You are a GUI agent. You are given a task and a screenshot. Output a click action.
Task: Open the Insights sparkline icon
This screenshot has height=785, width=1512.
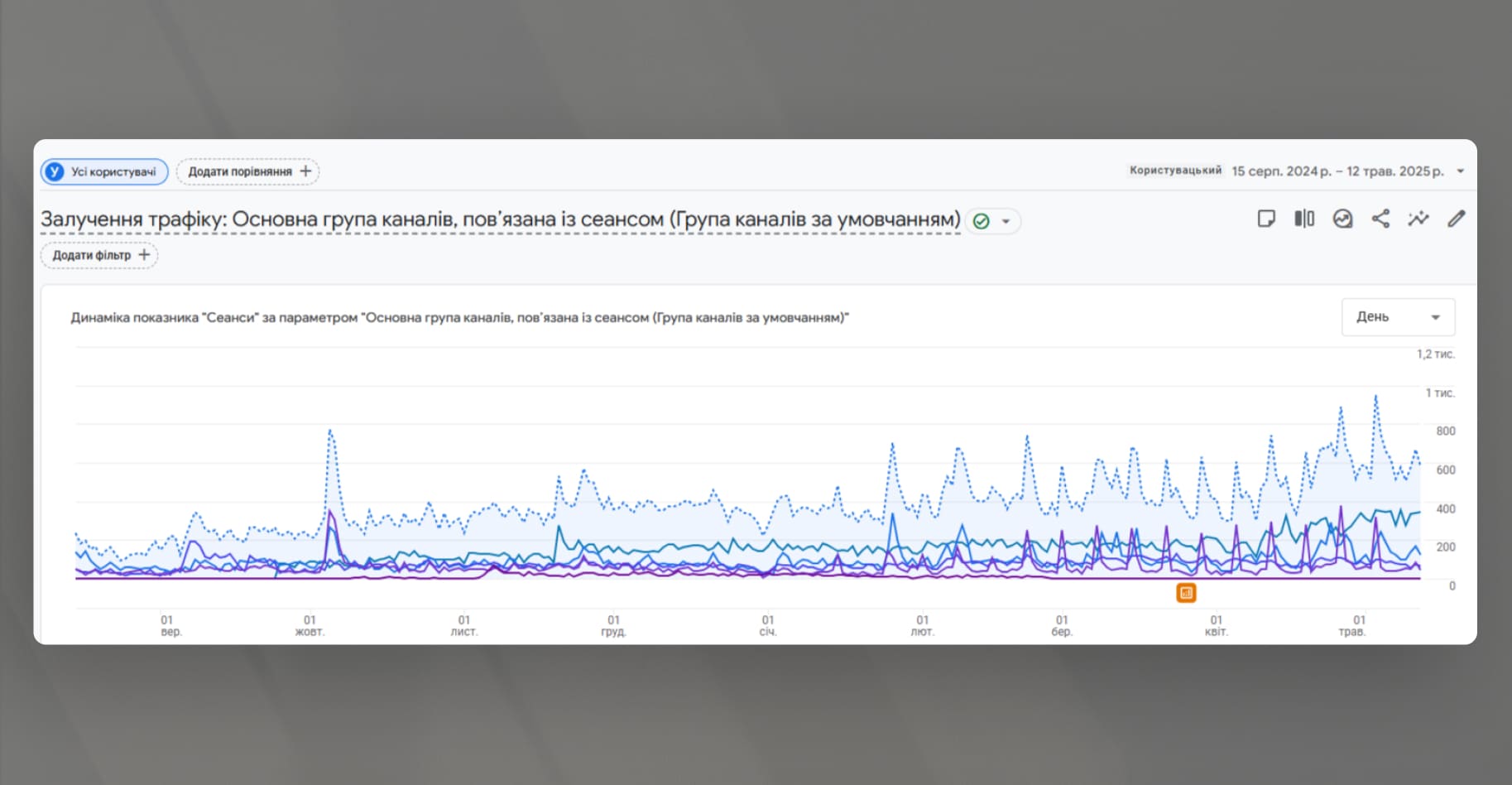(x=1418, y=219)
